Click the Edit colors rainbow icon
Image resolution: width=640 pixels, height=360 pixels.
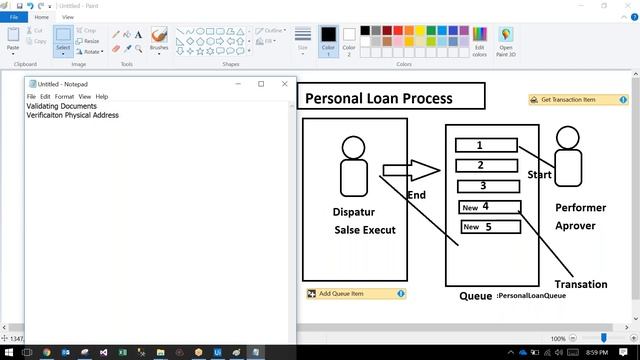pos(480,35)
